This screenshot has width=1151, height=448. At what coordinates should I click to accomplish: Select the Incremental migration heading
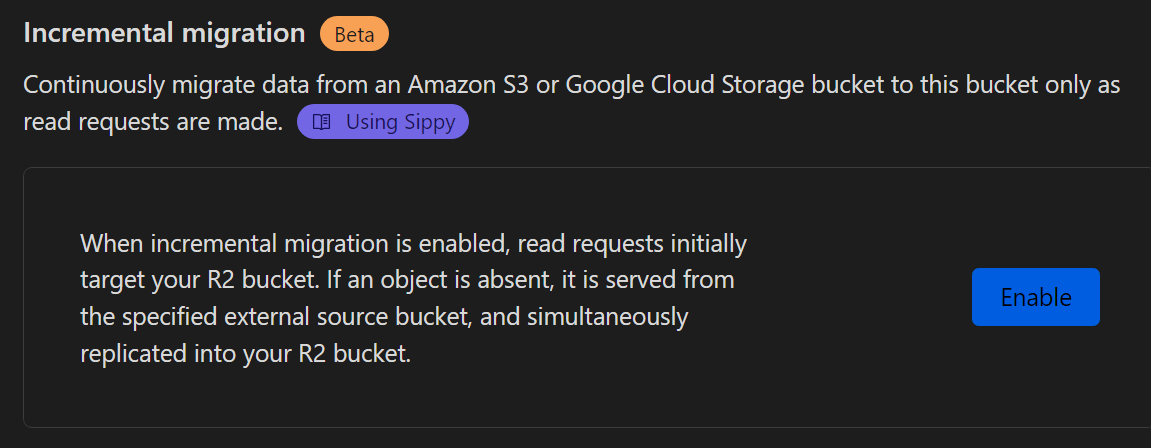pyautogui.click(x=164, y=33)
